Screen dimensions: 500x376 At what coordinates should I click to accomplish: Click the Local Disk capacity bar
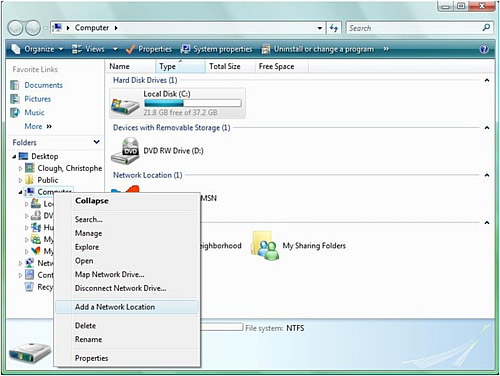(193, 103)
